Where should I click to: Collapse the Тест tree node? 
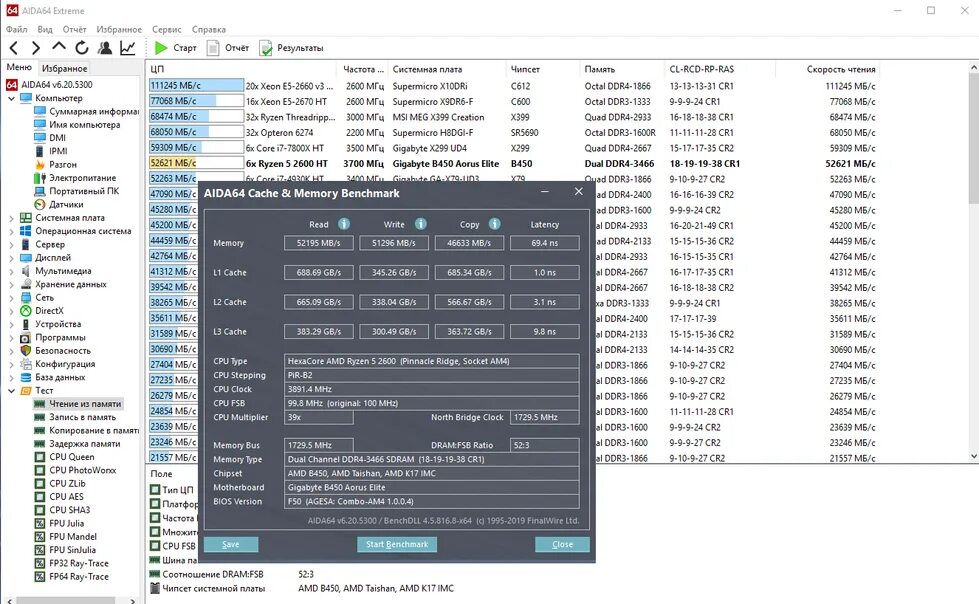coord(11,390)
